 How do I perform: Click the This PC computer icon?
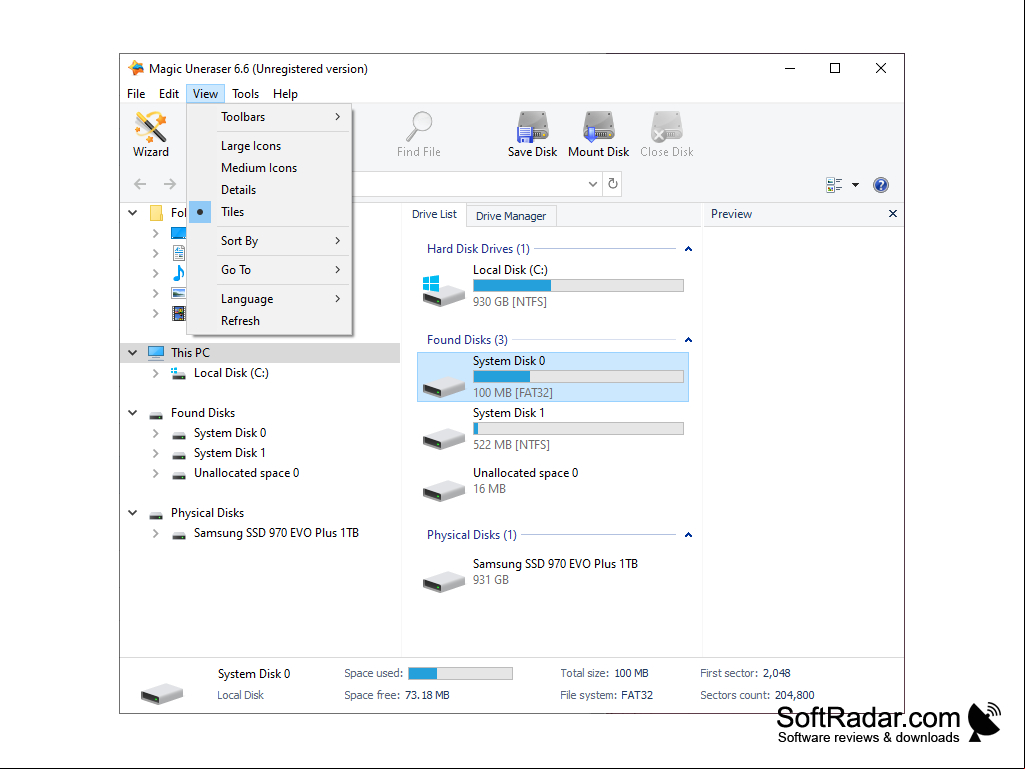[x=156, y=352]
